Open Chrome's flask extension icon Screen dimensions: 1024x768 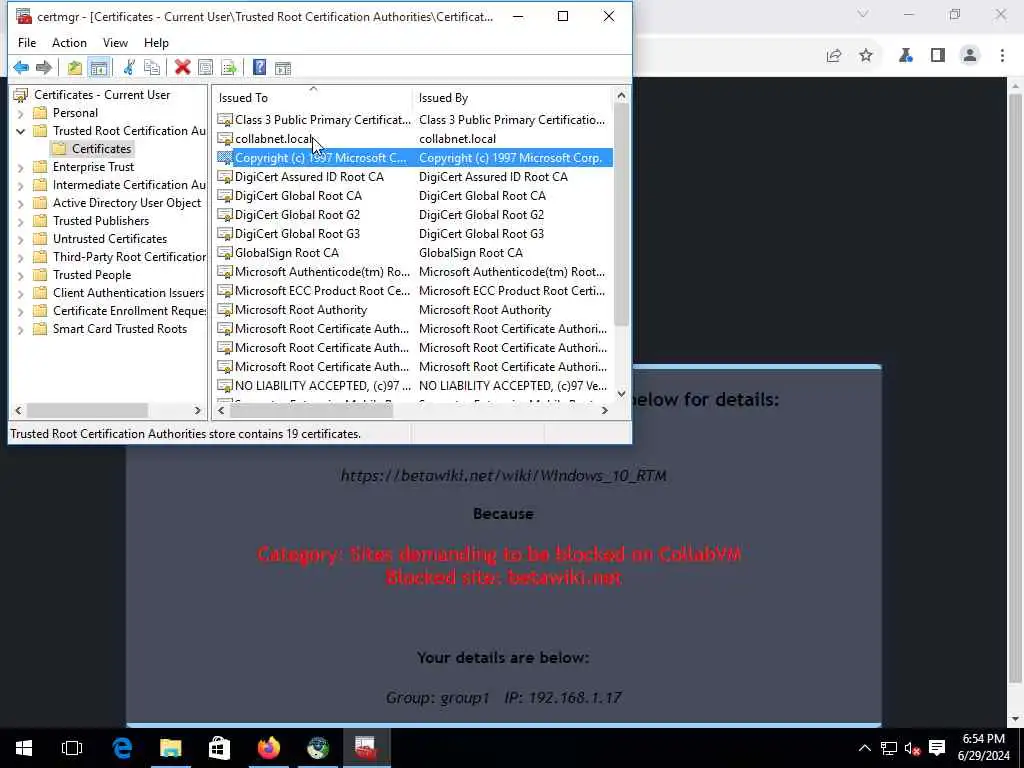[906, 56]
